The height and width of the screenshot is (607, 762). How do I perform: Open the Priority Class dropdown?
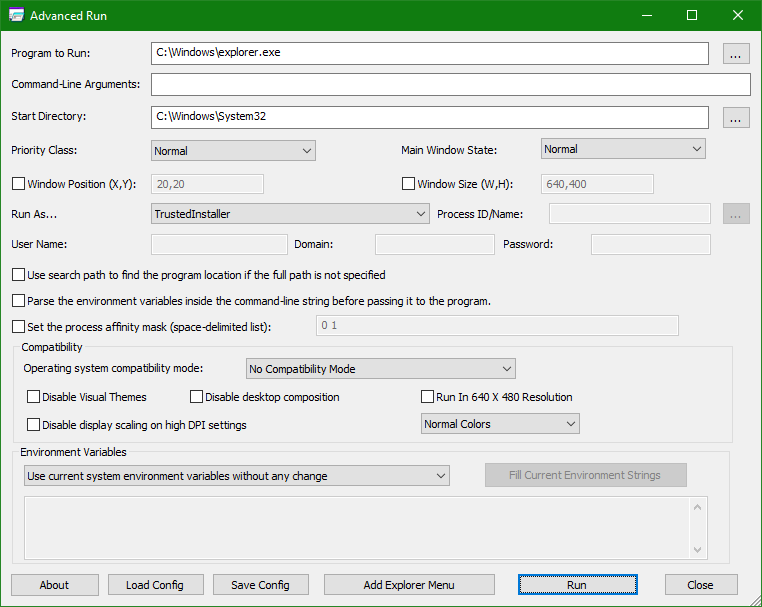(233, 151)
